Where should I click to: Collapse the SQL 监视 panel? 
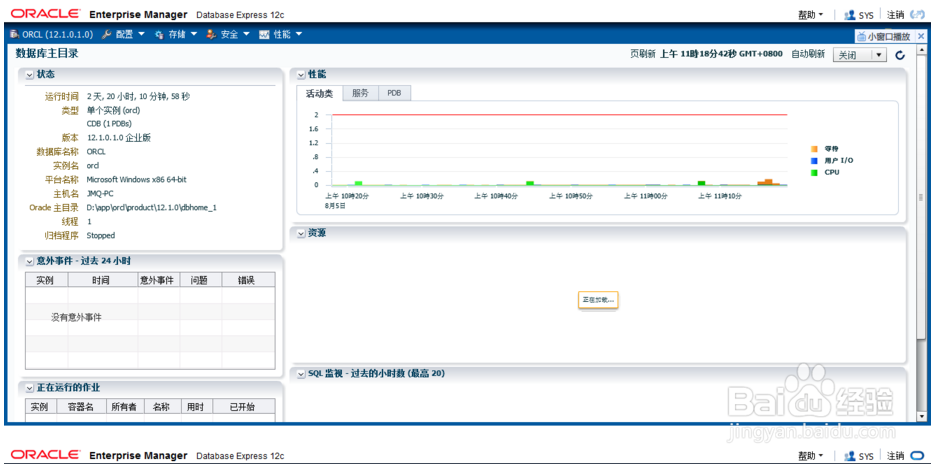pyautogui.click(x=301, y=374)
